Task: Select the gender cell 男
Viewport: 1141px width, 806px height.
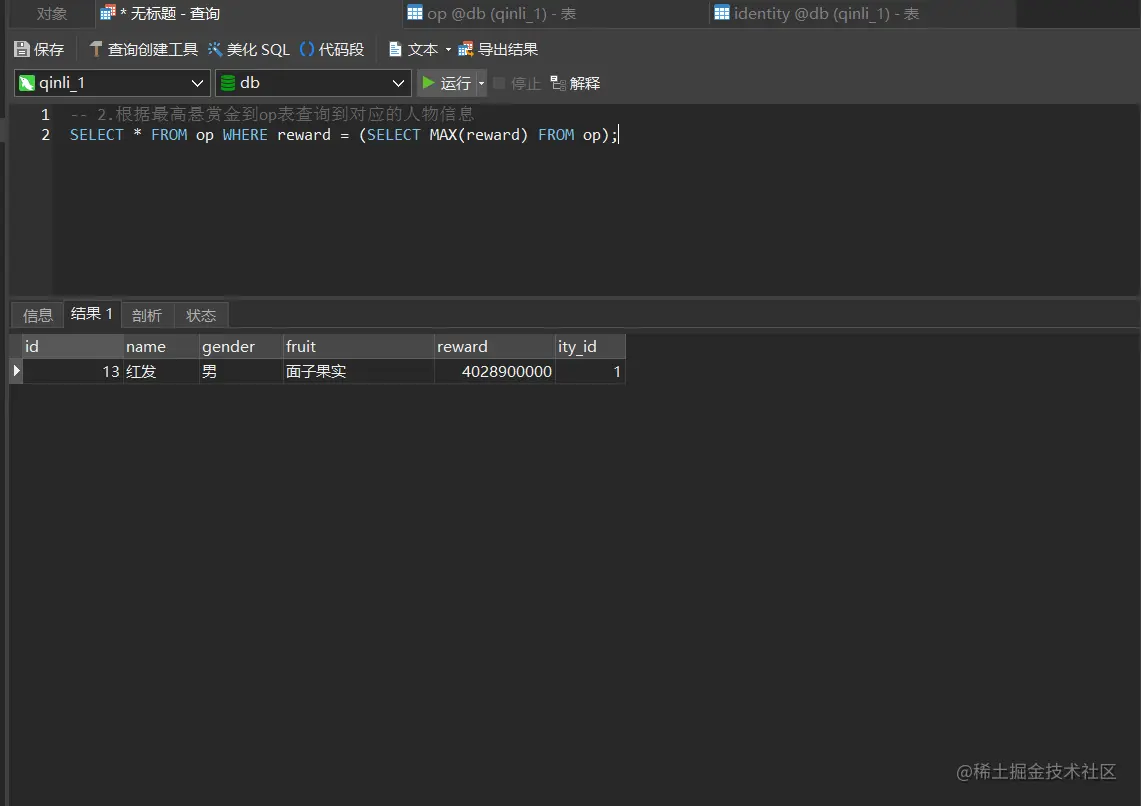Action: point(241,372)
